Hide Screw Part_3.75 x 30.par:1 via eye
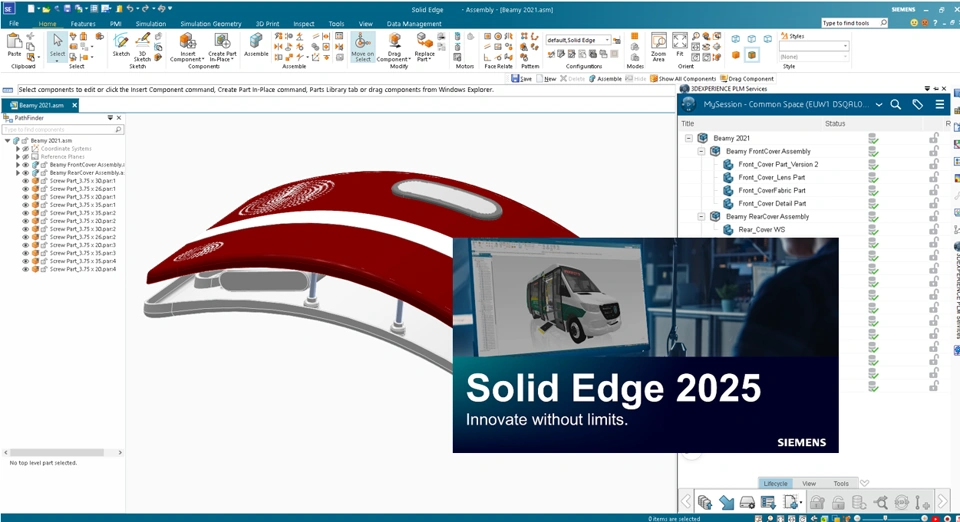The height and width of the screenshot is (522, 960). (25, 181)
